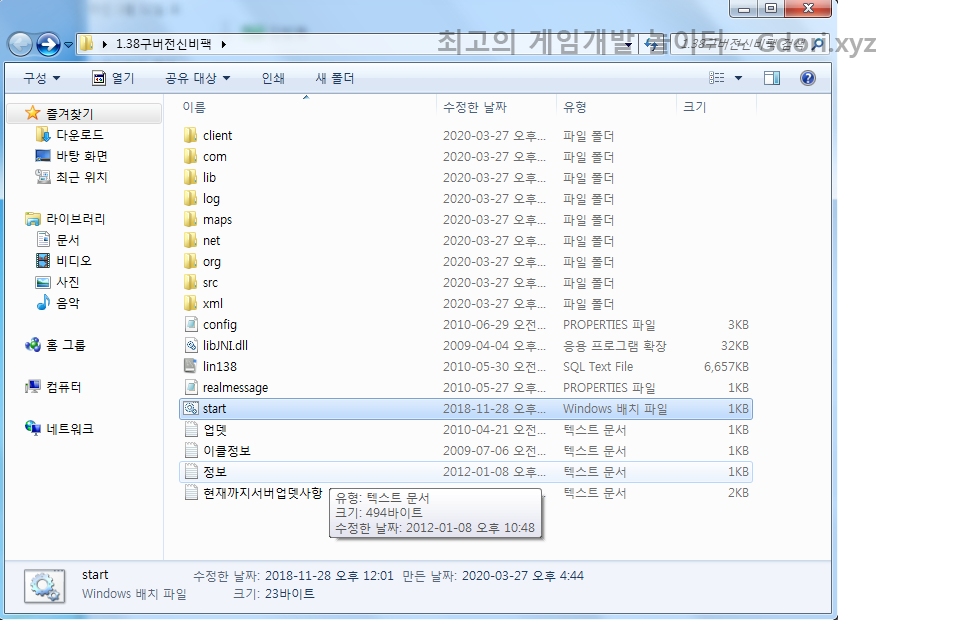Click the 'Windows 배치 파일' type cell
Image resolution: width=960 pixels, height=620 pixels.
pos(615,409)
